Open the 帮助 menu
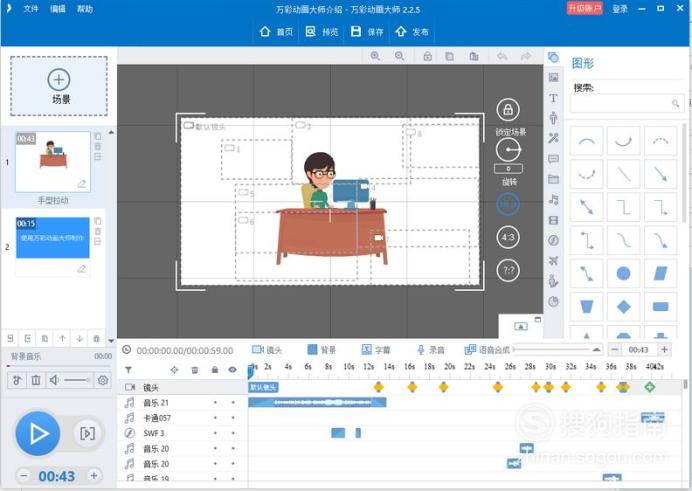 click(x=85, y=9)
